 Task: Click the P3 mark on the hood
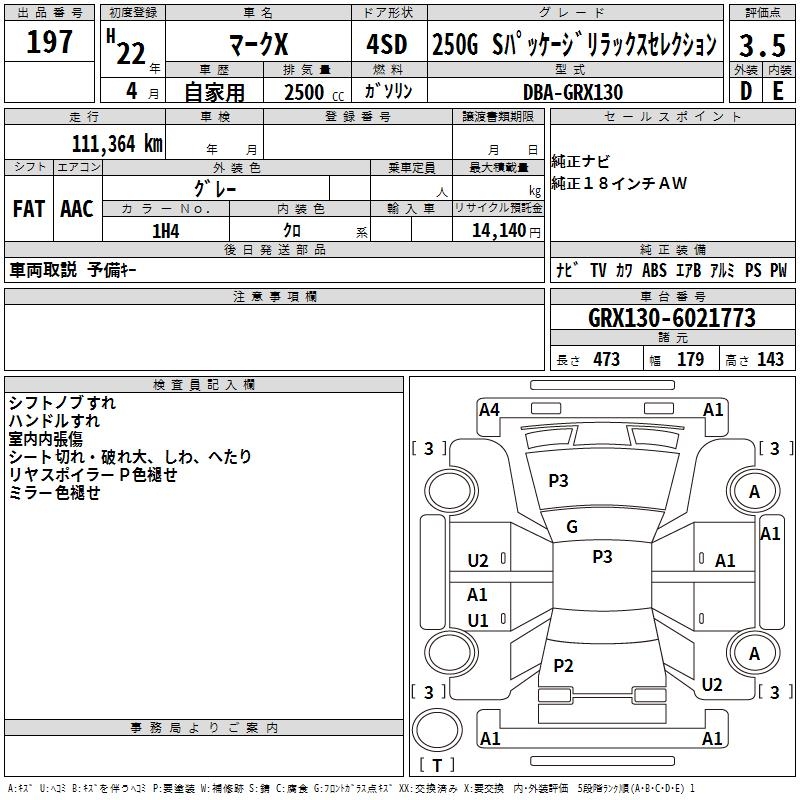point(558,481)
